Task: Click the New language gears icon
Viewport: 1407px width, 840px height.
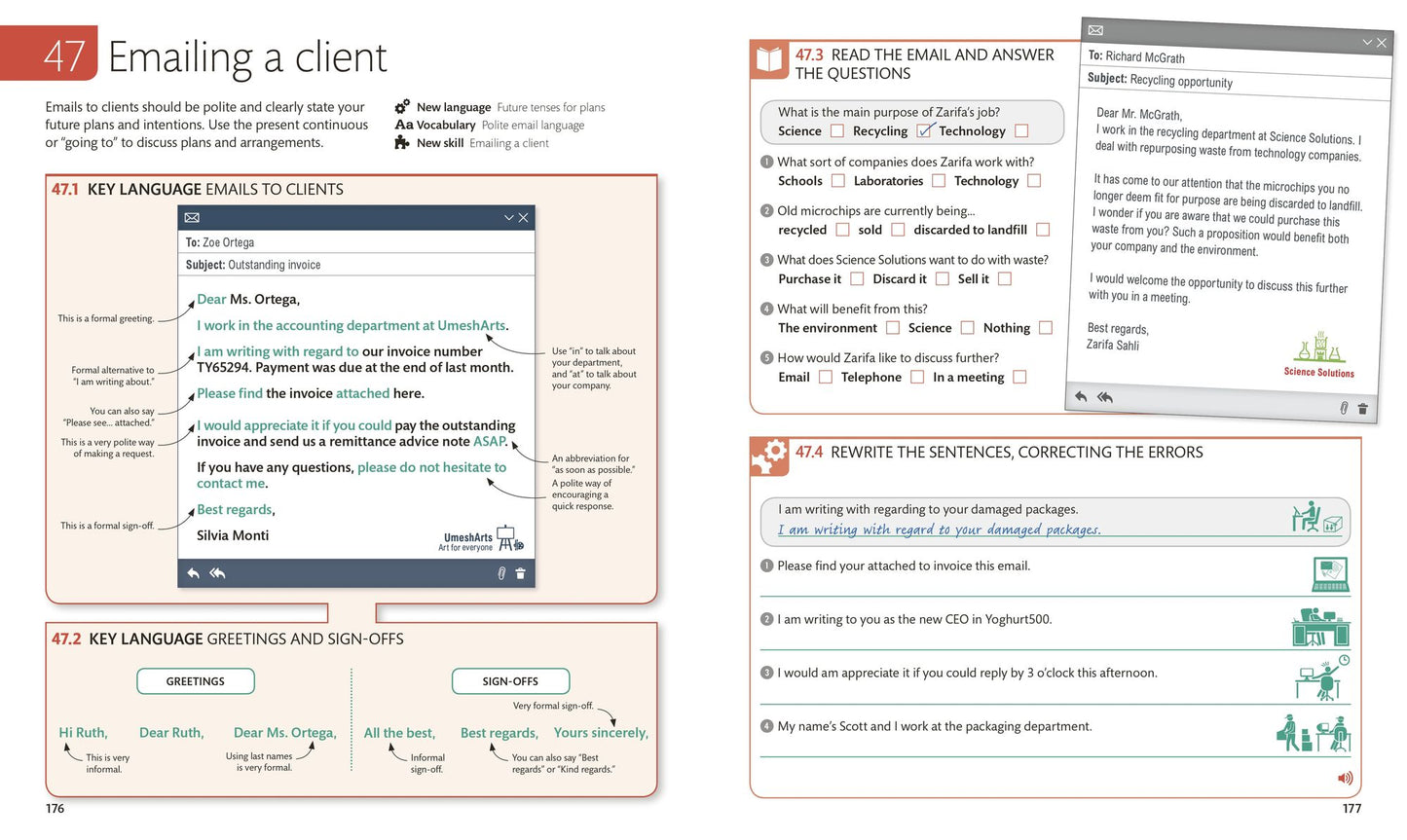Action: [x=402, y=106]
